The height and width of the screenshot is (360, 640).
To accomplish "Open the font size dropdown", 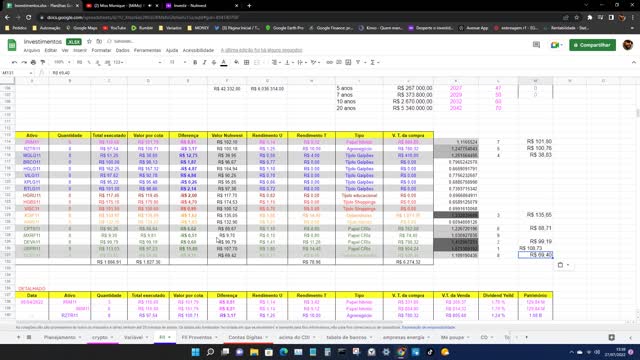I will pyautogui.click(x=178, y=62).
